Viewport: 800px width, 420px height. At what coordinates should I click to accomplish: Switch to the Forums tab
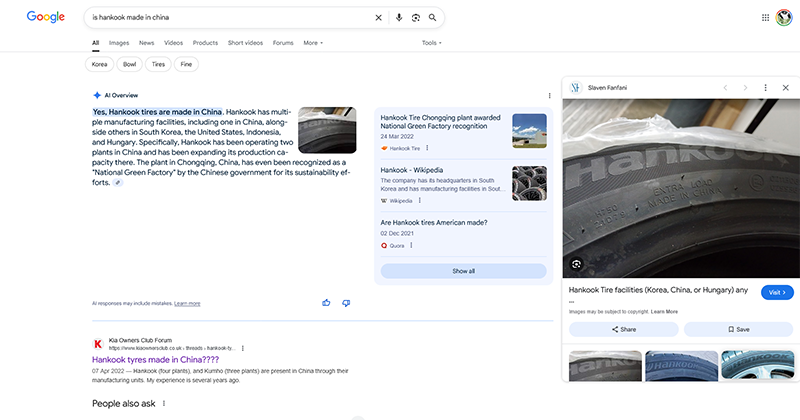coord(283,43)
